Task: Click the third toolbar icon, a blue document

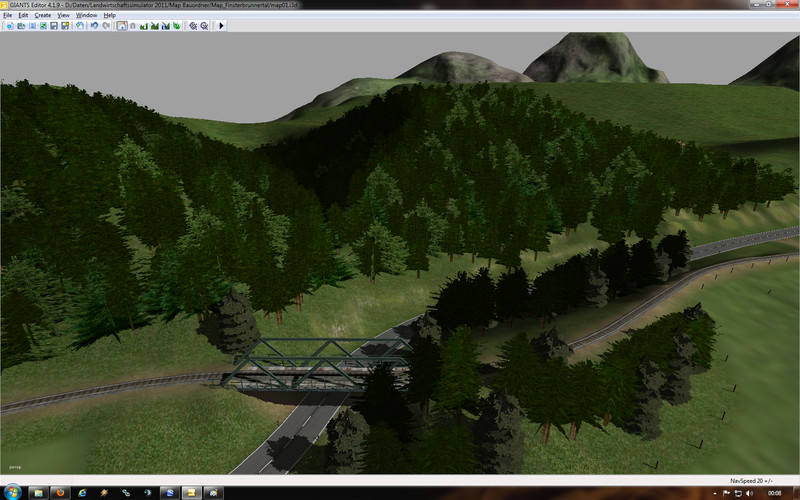Action: coord(32,26)
